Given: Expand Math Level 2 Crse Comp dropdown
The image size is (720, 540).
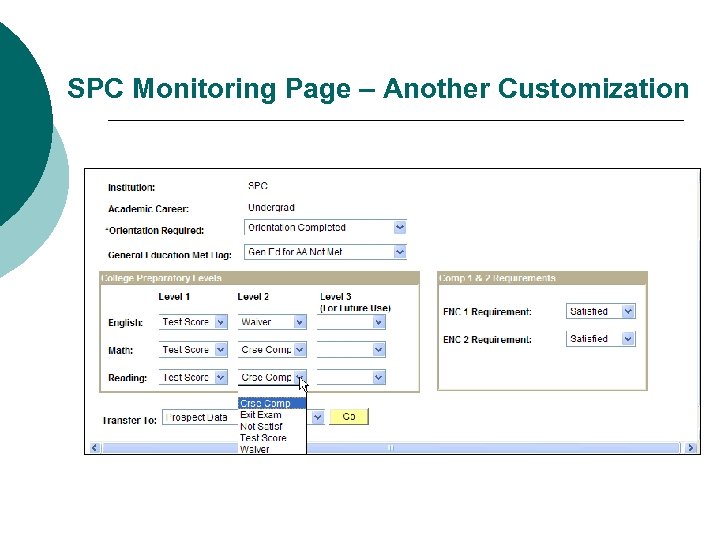Looking at the screenshot, I should point(272,349).
